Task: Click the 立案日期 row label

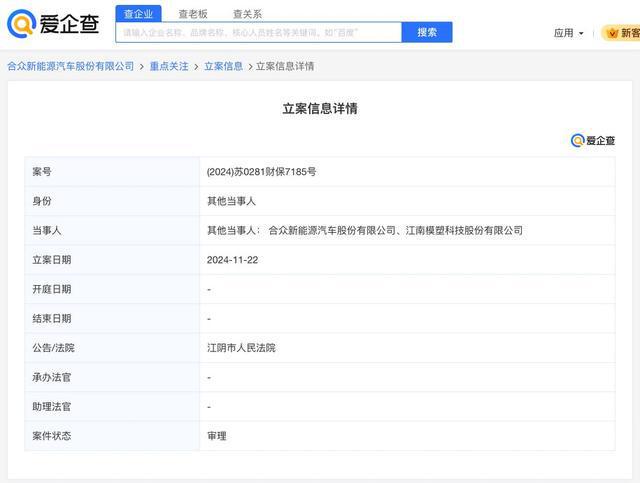Action: (52, 260)
